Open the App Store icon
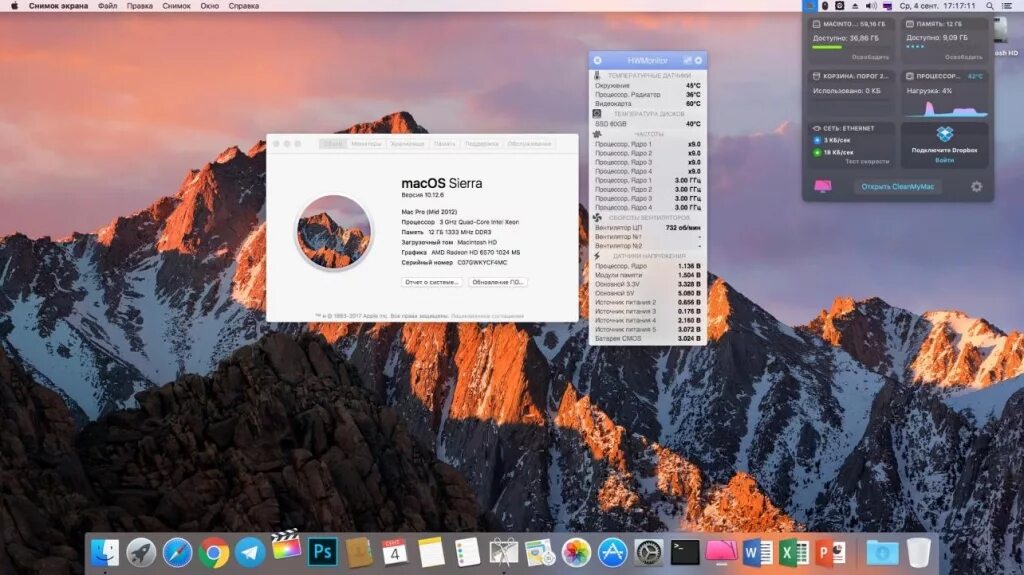The image size is (1024, 575). (613, 553)
